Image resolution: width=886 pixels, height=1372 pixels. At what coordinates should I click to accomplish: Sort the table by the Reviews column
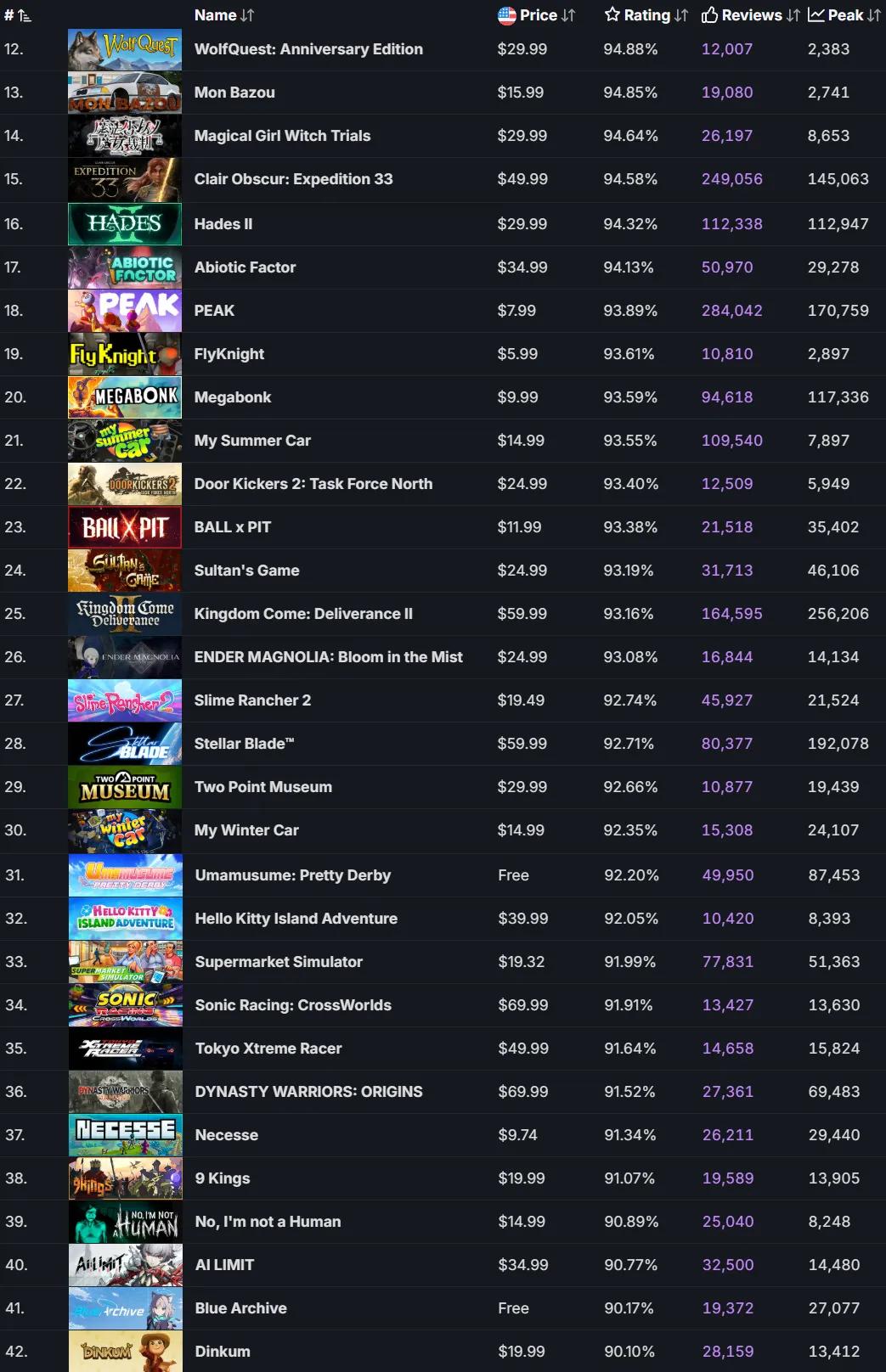tap(752, 15)
